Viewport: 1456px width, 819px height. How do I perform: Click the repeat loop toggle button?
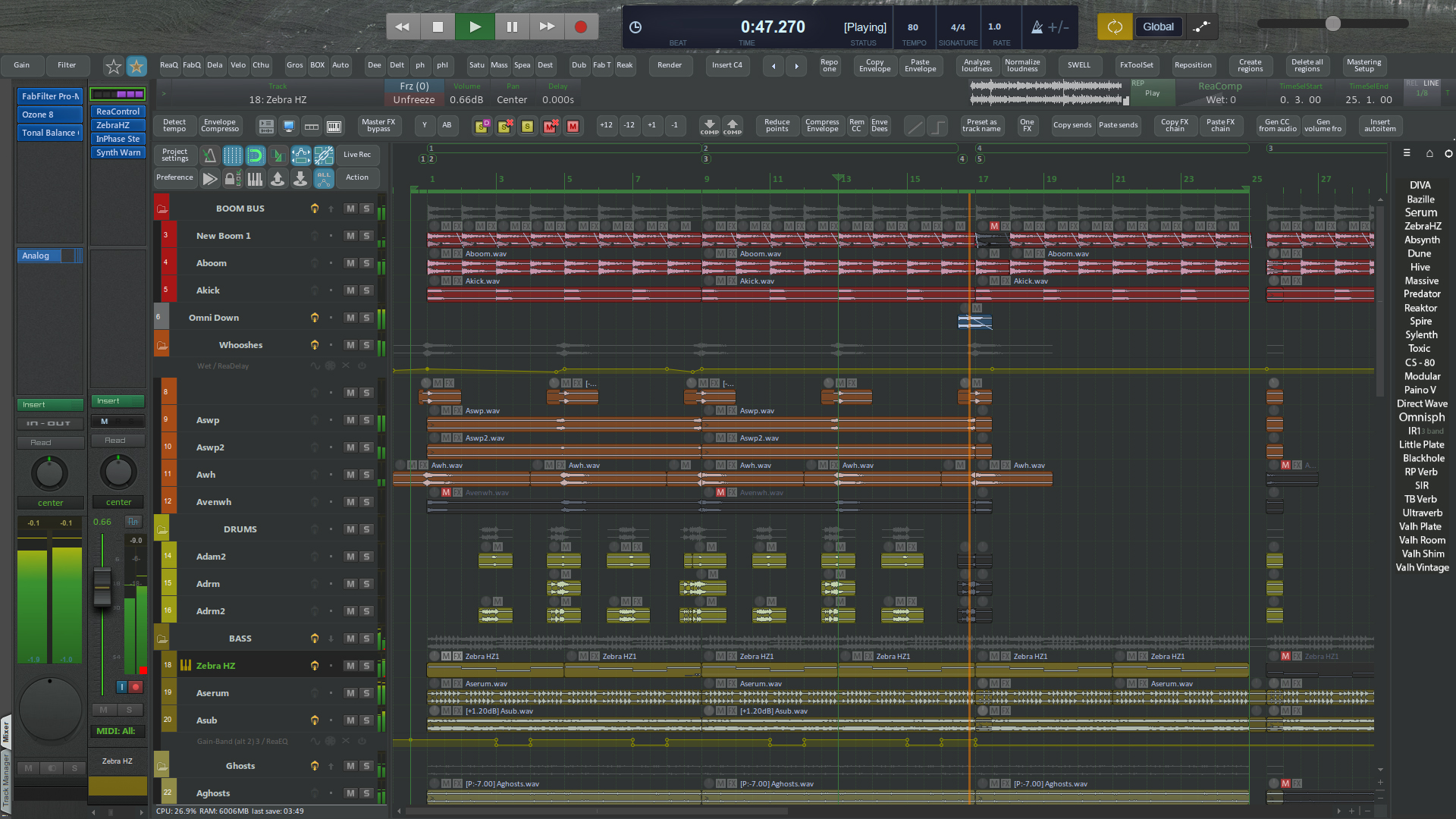click(x=1114, y=27)
